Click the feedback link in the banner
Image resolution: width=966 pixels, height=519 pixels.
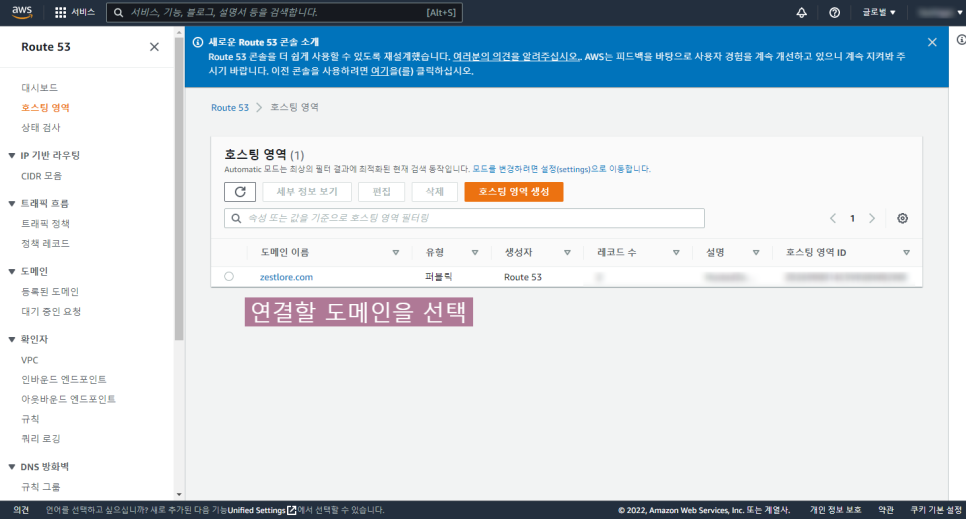[517, 57]
